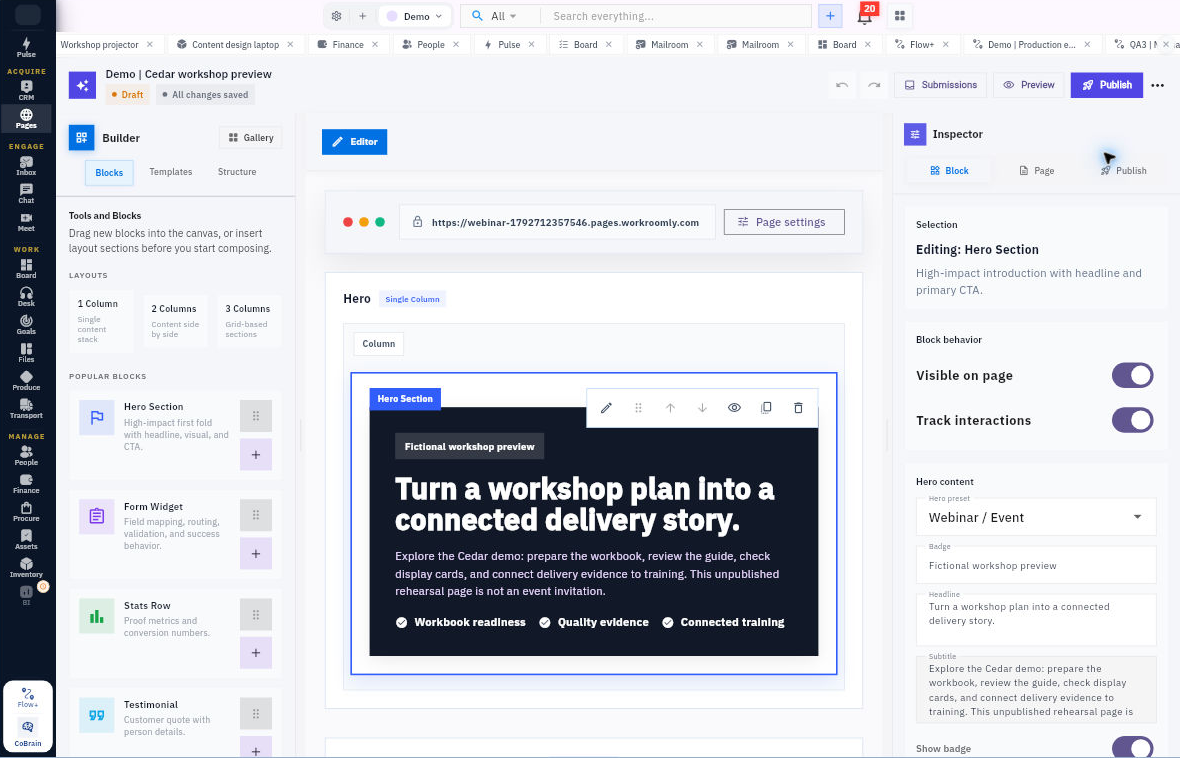
Task: Select the Block tab in Inspector
Action: tap(949, 171)
